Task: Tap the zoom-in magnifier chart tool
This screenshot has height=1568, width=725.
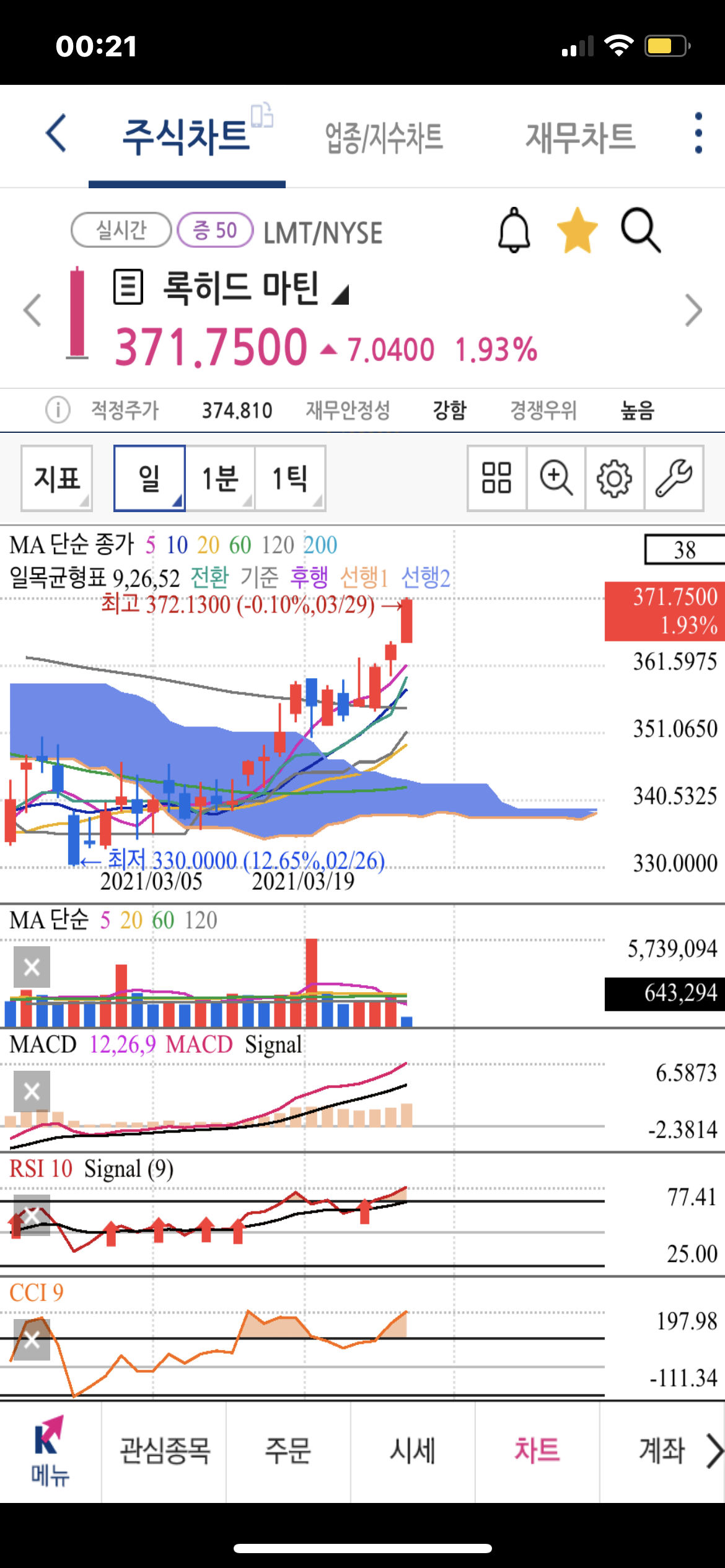Action: [556, 478]
